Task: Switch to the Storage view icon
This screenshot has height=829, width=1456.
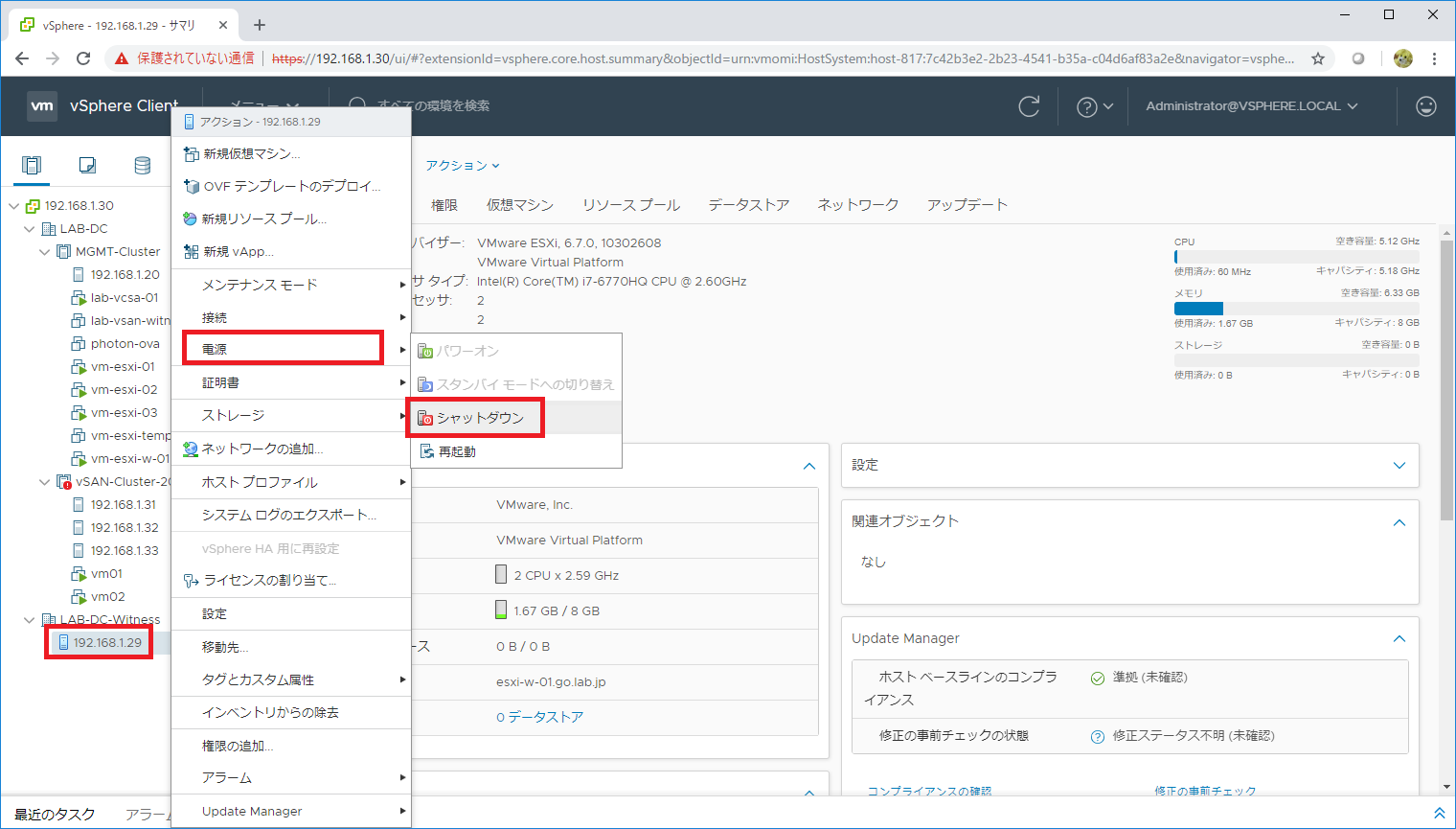Action: coord(143,165)
